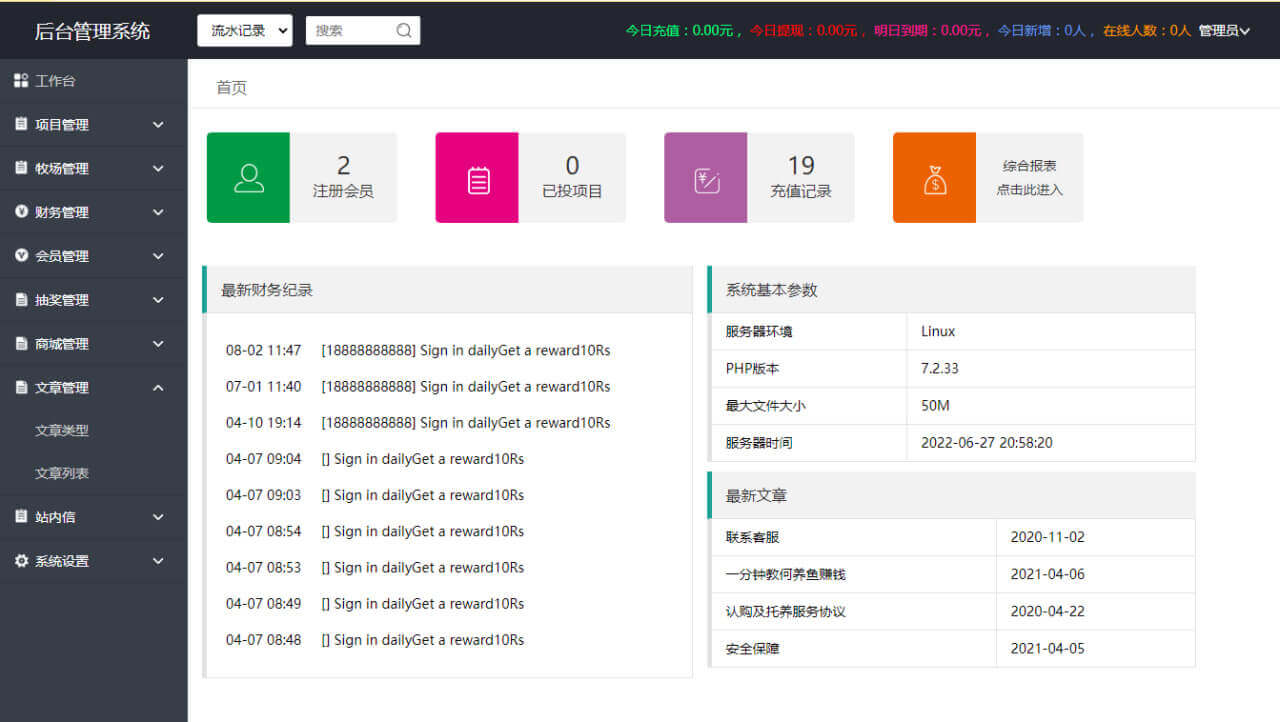Open the 流水记录 dropdown selector

[x=244, y=30]
